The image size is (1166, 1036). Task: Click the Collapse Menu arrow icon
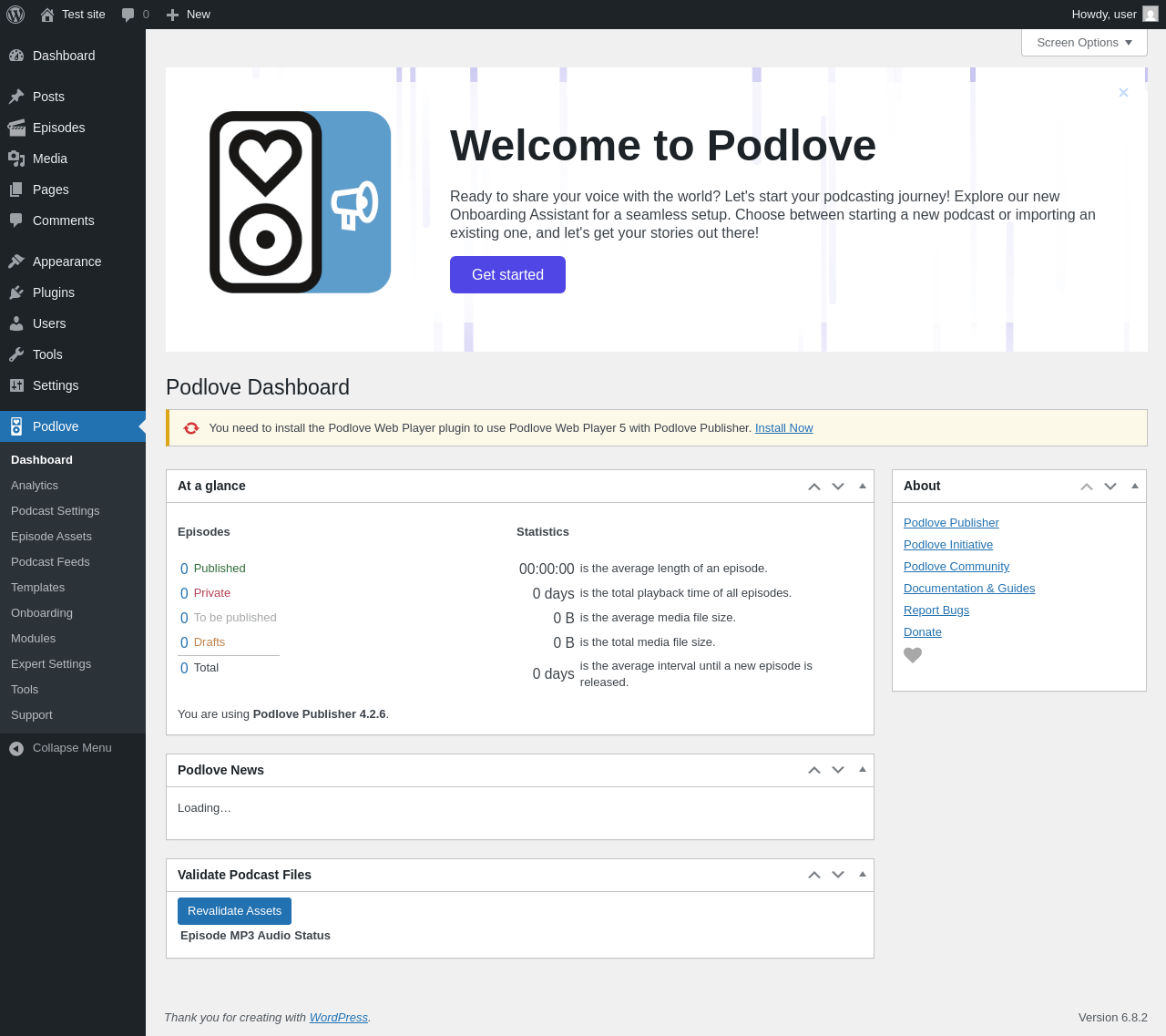pos(16,748)
